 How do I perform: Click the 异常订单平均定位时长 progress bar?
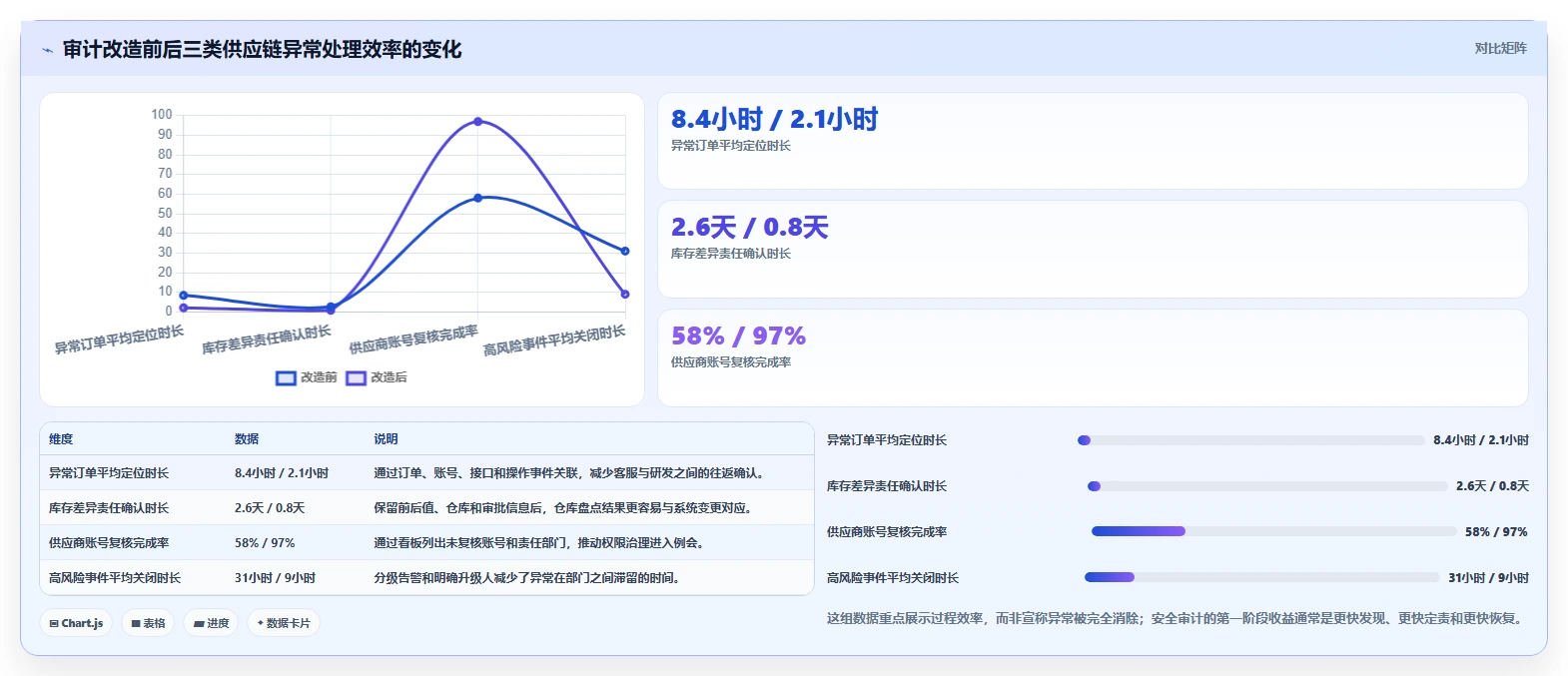(1251, 440)
